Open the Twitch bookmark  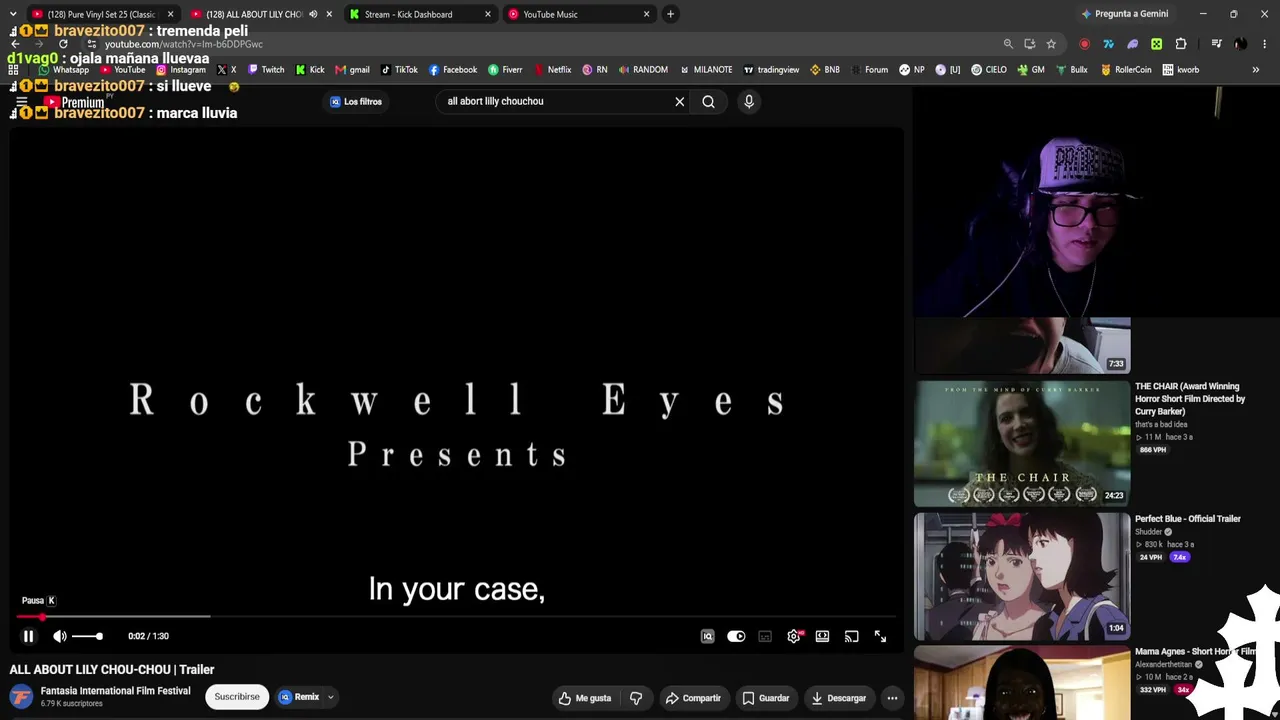coord(266,70)
